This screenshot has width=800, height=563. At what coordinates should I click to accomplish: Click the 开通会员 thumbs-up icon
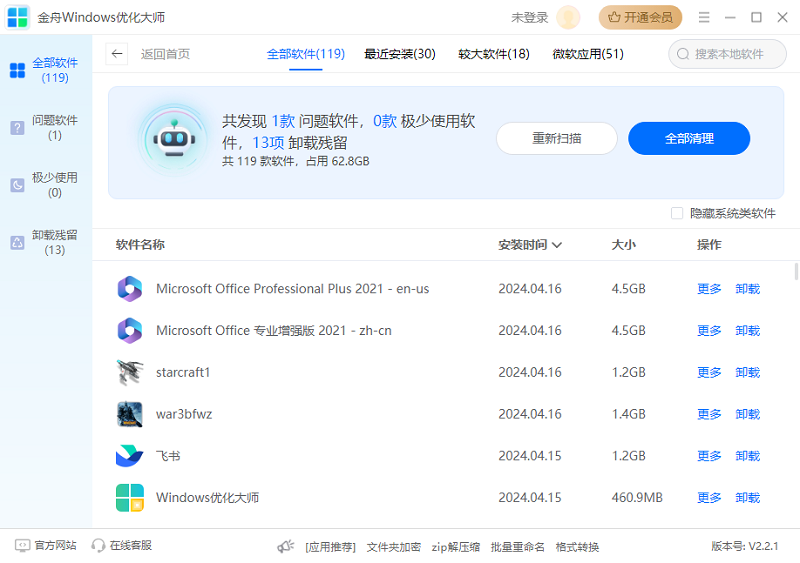coord(614,17)
